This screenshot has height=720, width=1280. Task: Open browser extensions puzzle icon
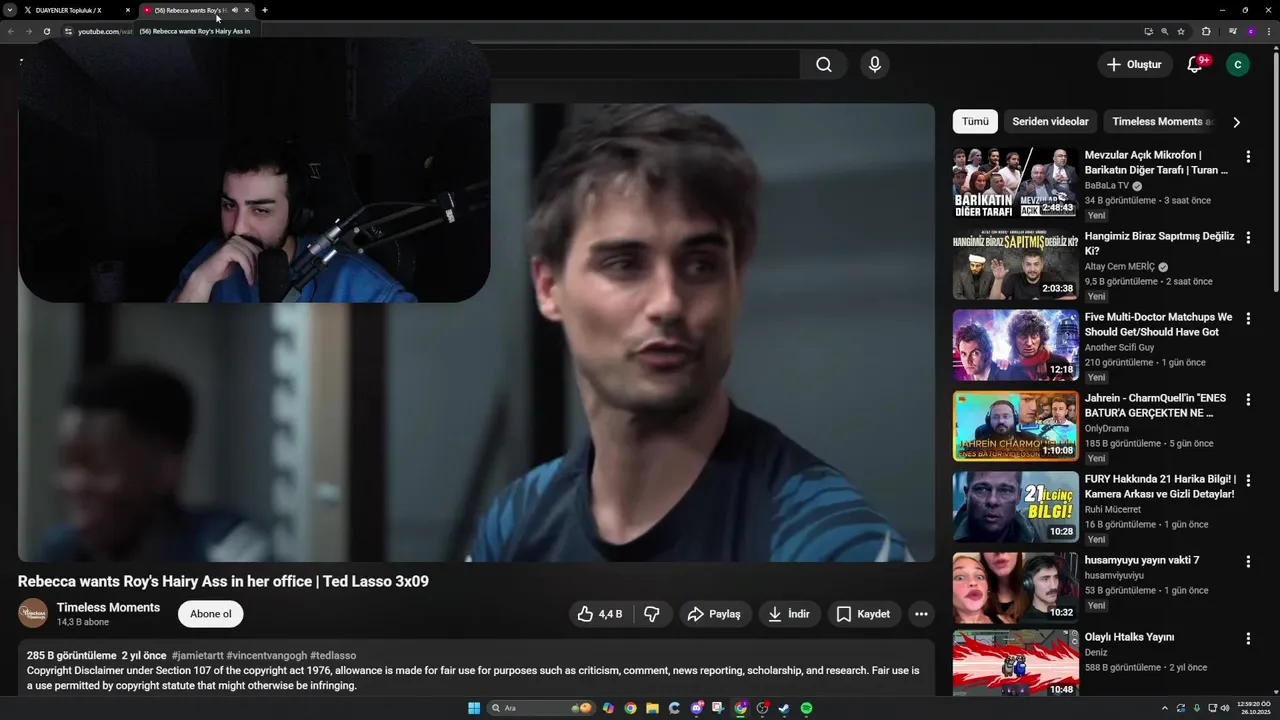(x=1206, y=31)
